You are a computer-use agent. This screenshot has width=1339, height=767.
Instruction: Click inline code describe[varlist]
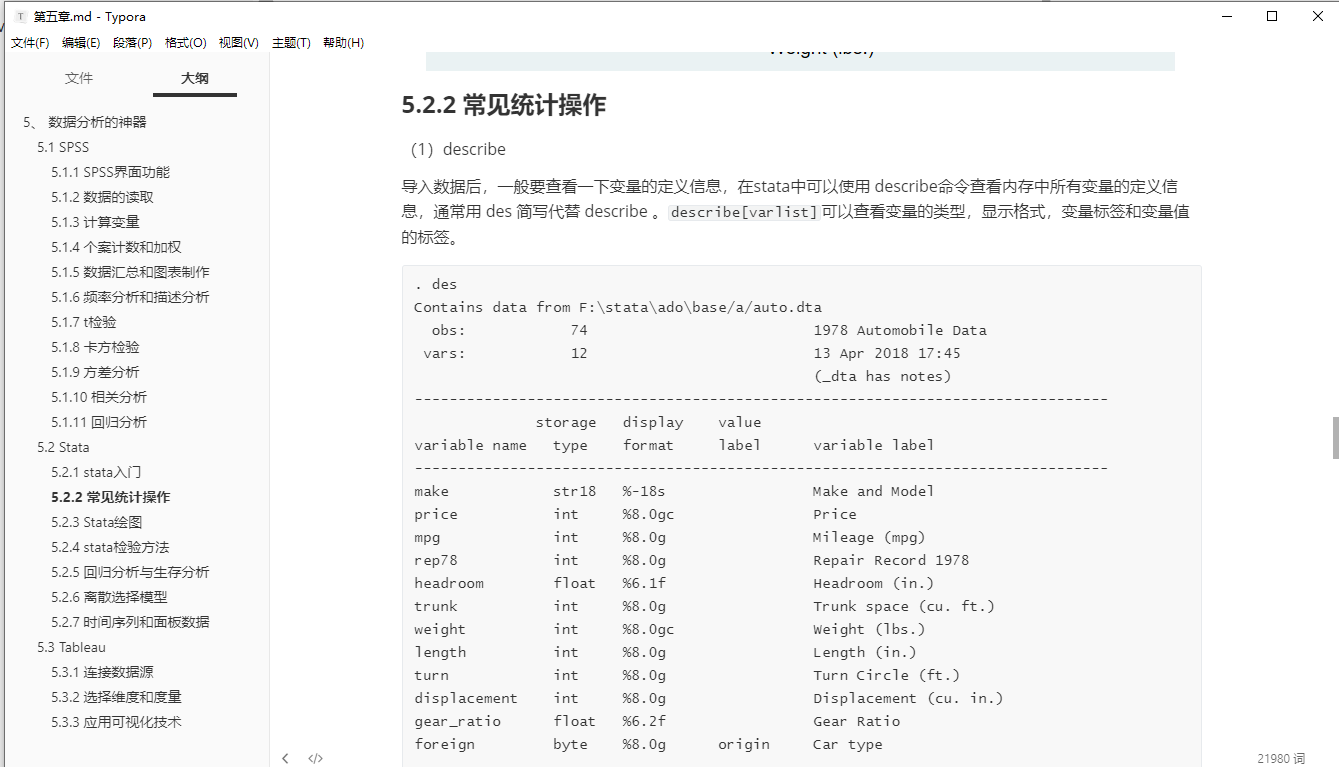[743, 212]
